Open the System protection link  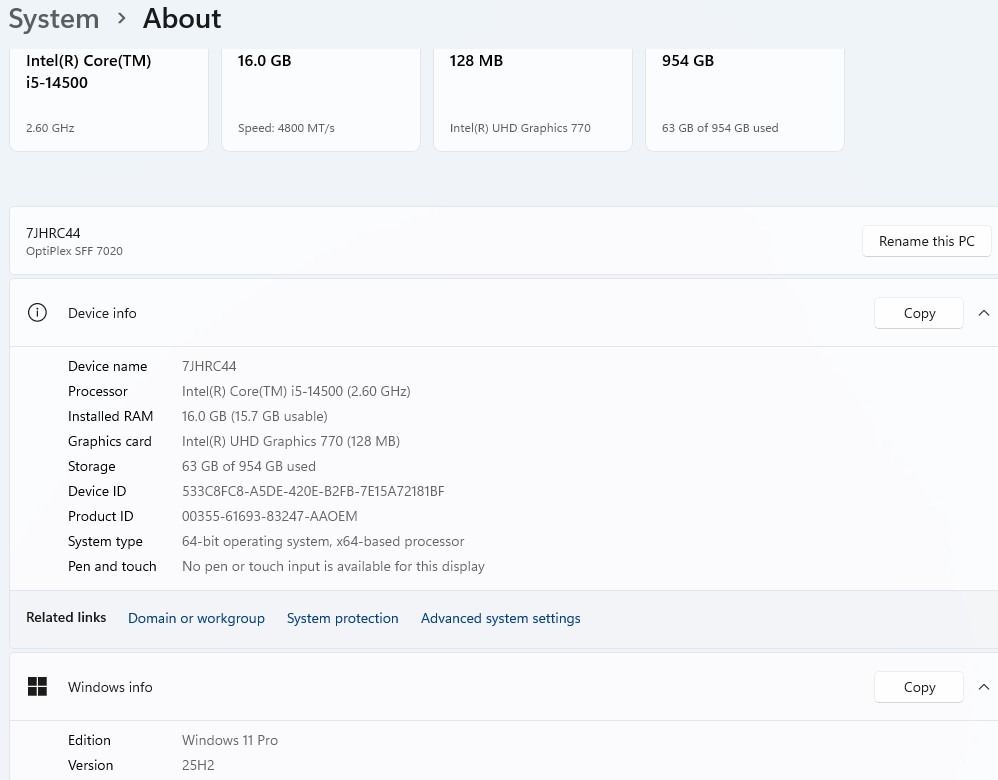(x=342, y=618)
